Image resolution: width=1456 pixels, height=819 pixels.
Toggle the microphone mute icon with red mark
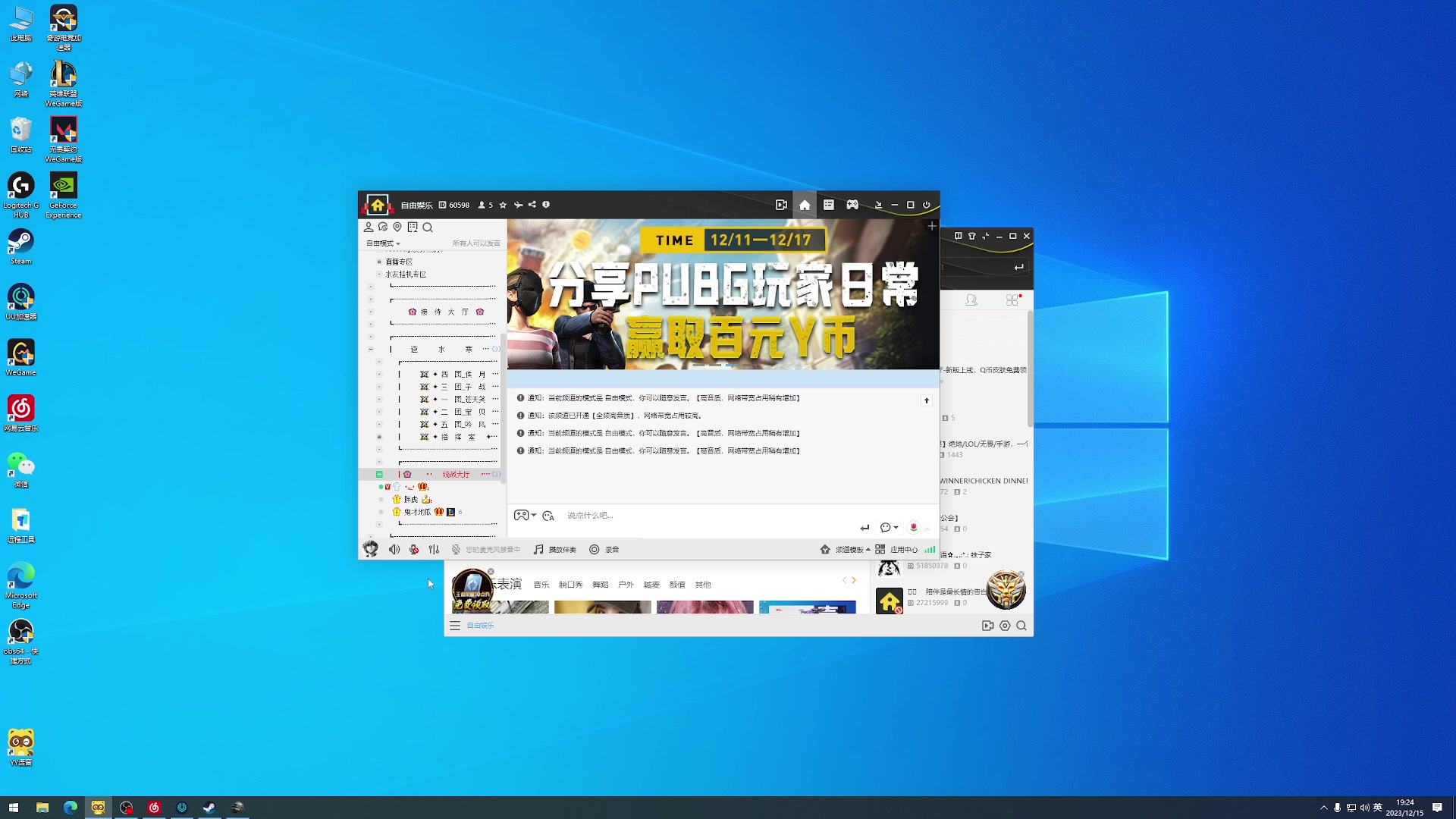click(414, 550)
